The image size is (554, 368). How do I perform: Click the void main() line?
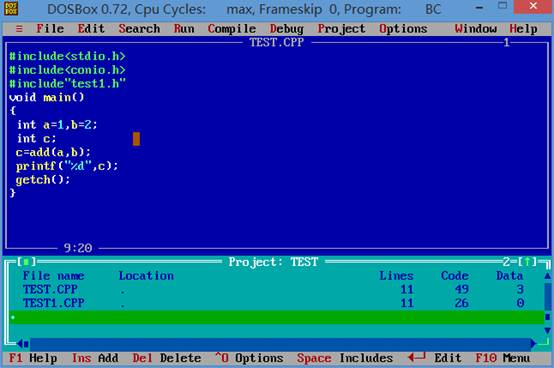(47, 97)
